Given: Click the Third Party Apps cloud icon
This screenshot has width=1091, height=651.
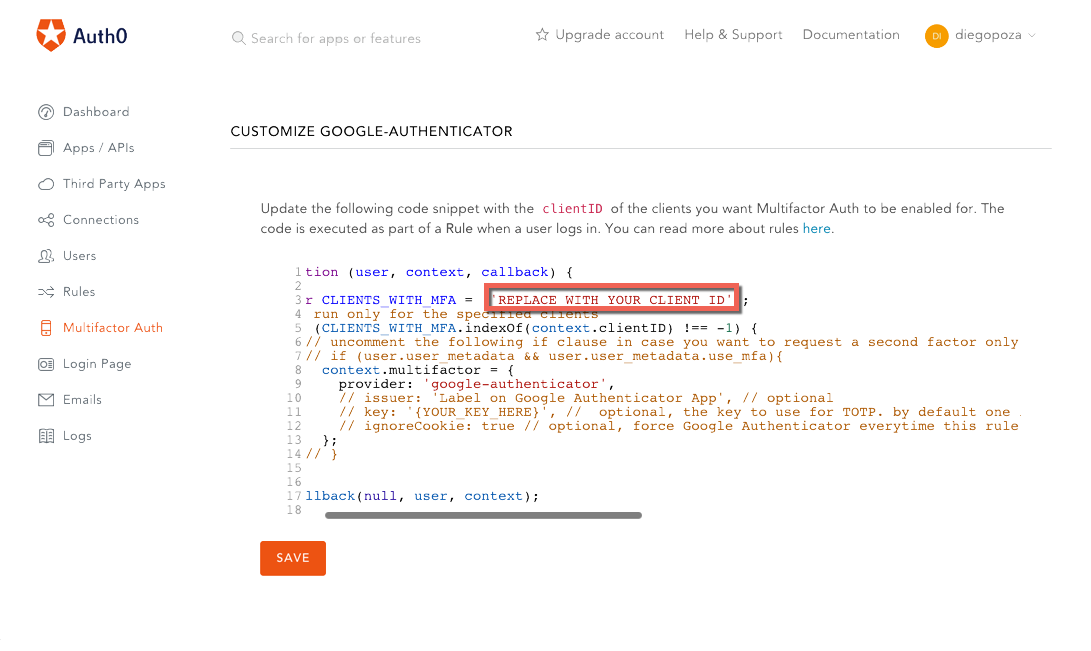Looking at the screenshot, I should point(46,184).
